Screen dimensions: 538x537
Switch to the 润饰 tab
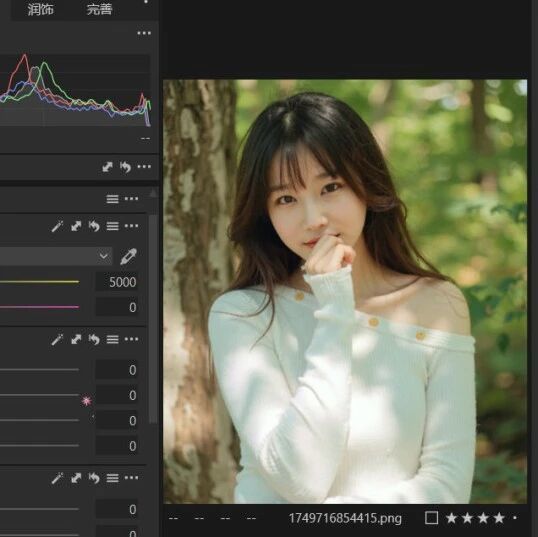coord(40,9)
